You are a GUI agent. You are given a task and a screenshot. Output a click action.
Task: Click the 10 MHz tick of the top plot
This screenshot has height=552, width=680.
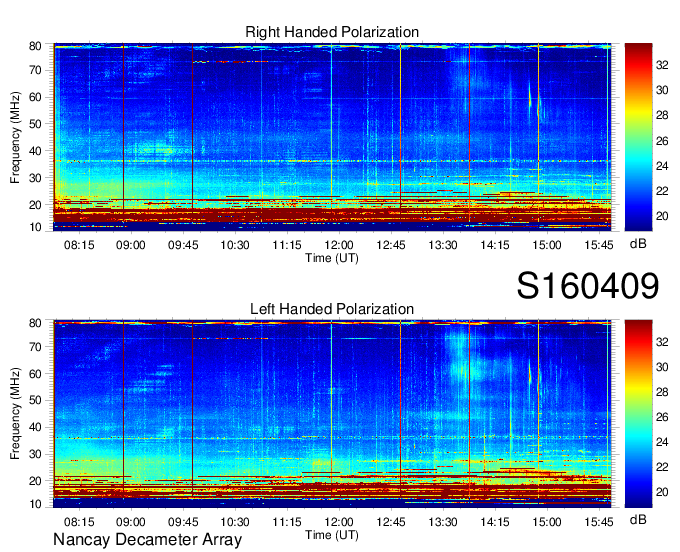click(35, 227)
